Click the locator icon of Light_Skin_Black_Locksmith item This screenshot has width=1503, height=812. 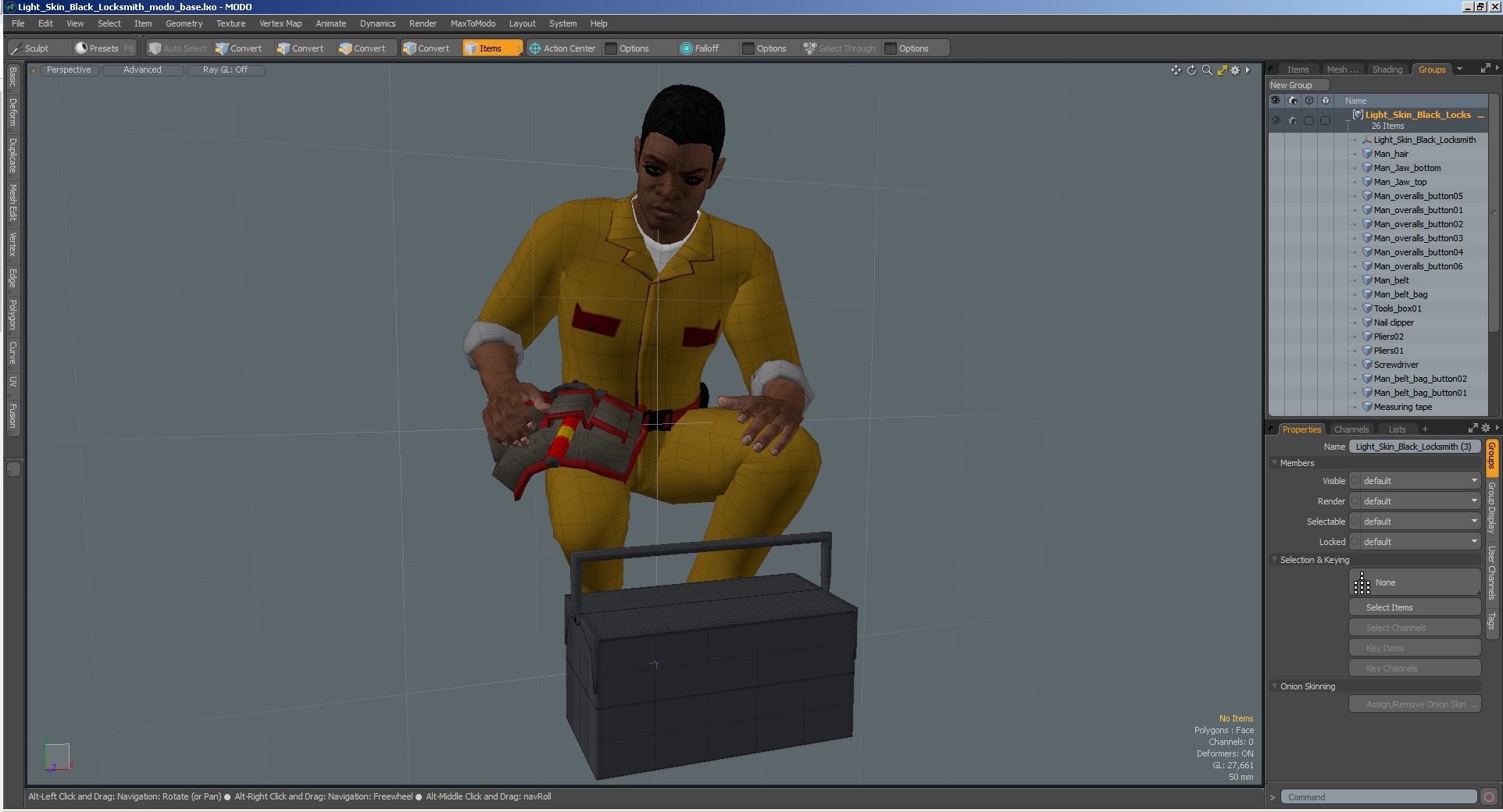1367,140
